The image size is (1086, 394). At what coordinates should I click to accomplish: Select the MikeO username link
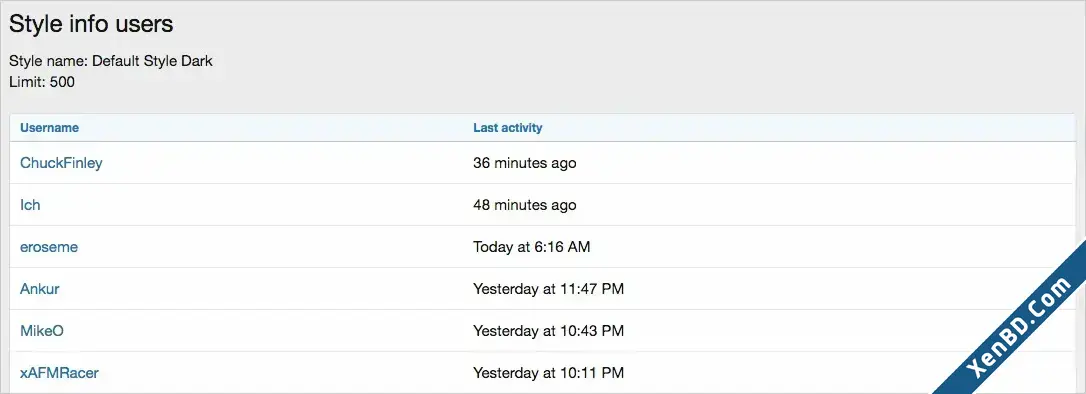[42, 331]
